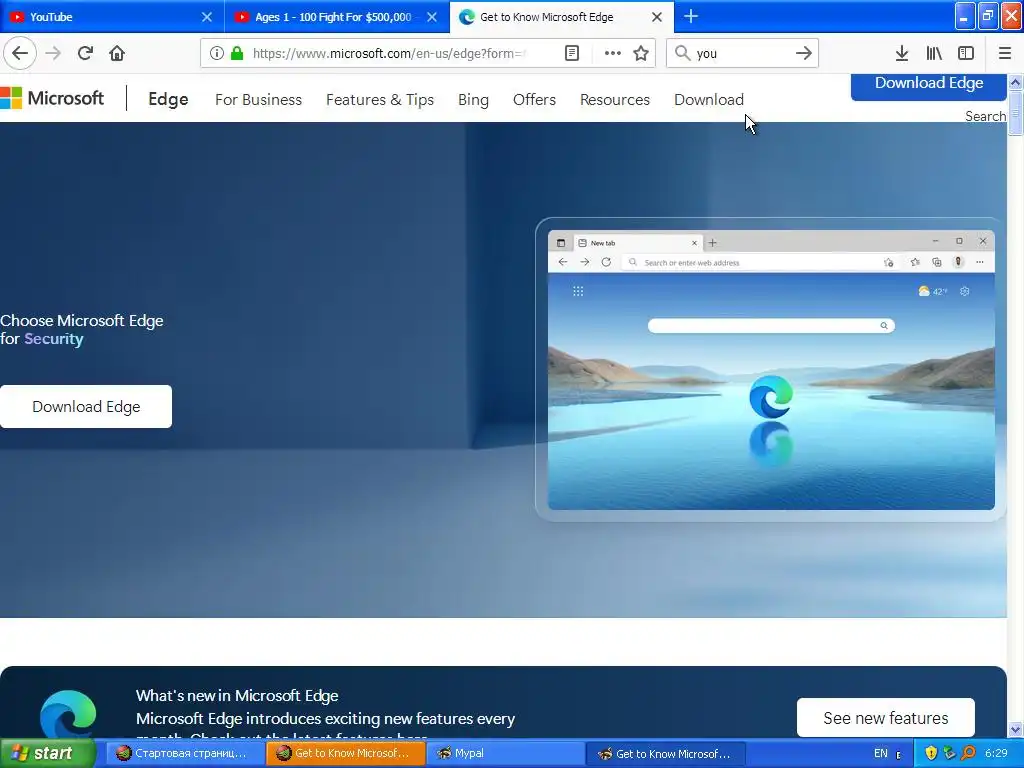Close the YouTube tab
The height and width of the screenshot is (768, 1024).
[x=206, y=17]
